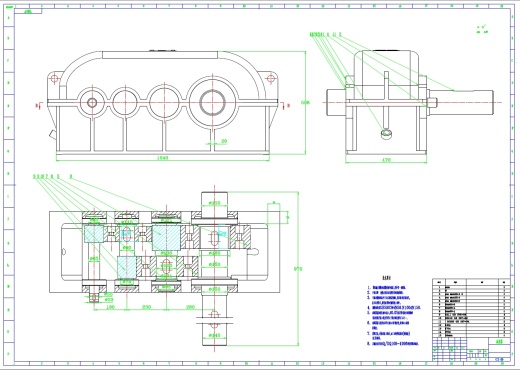Click the 1040 overall length dimension text
This screenshot has height=370, width=520.
(x=163, y=158)
